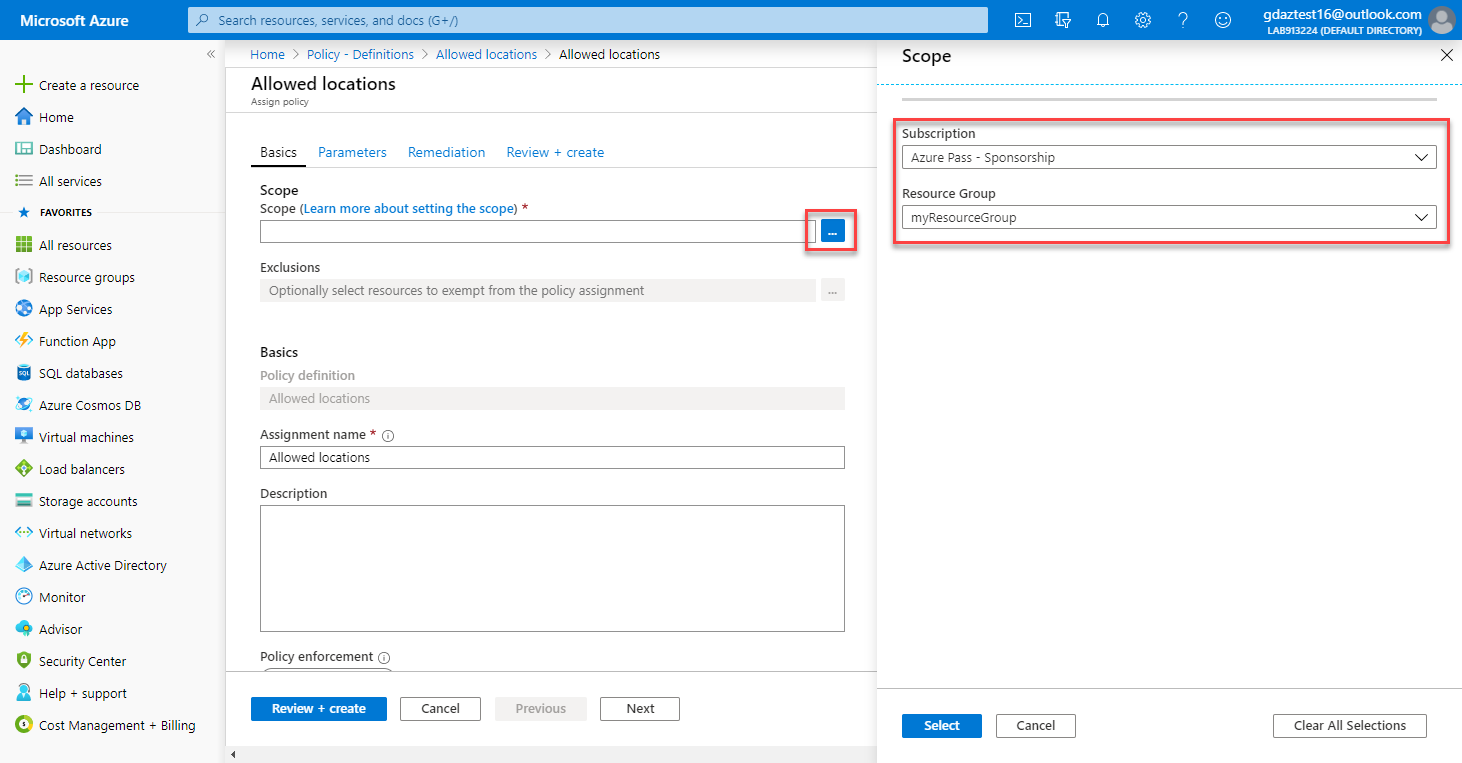1462x763 pixels.
Task: Click the Help + support icon
Action: 24,693
